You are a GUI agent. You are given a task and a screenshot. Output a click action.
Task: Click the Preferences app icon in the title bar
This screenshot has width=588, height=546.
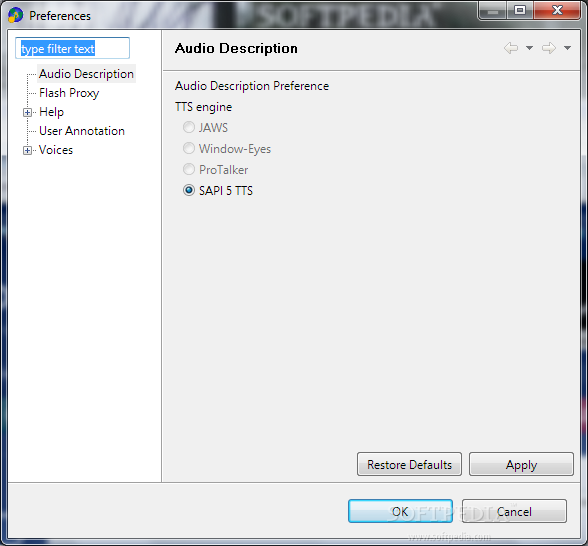[15, 15]
